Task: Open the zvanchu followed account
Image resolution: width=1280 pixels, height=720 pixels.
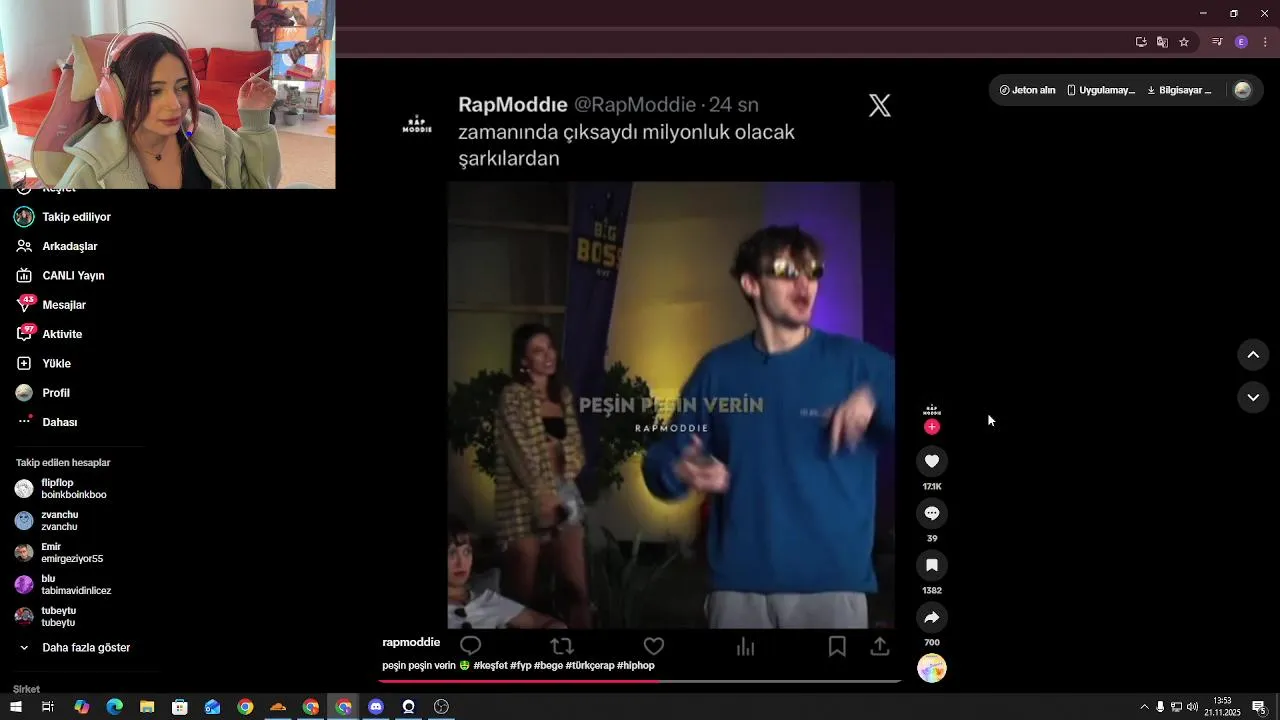Action: point(47,521)
